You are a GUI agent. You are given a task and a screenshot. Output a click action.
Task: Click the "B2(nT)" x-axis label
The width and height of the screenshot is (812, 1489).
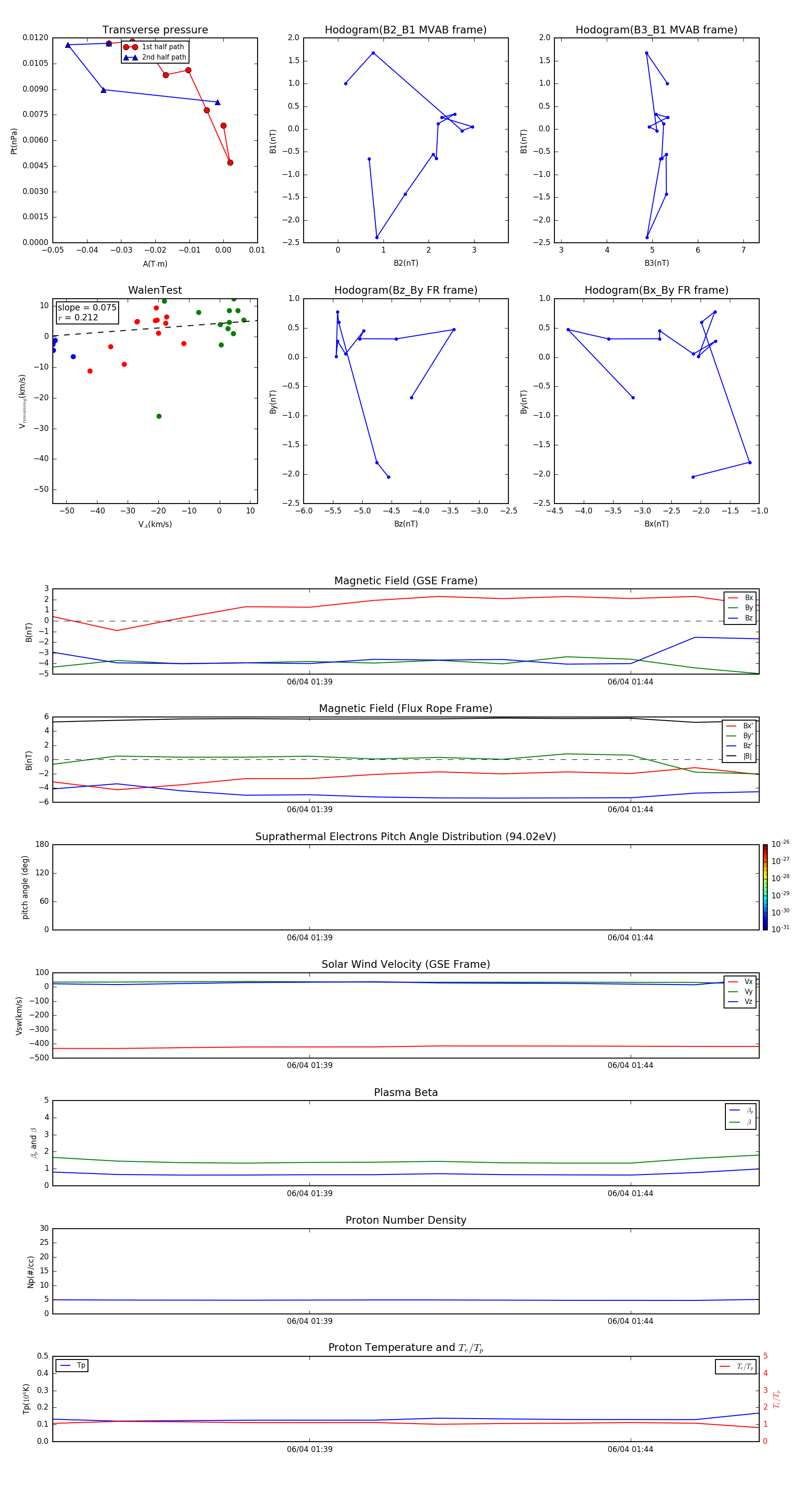(x=406, y=263)
